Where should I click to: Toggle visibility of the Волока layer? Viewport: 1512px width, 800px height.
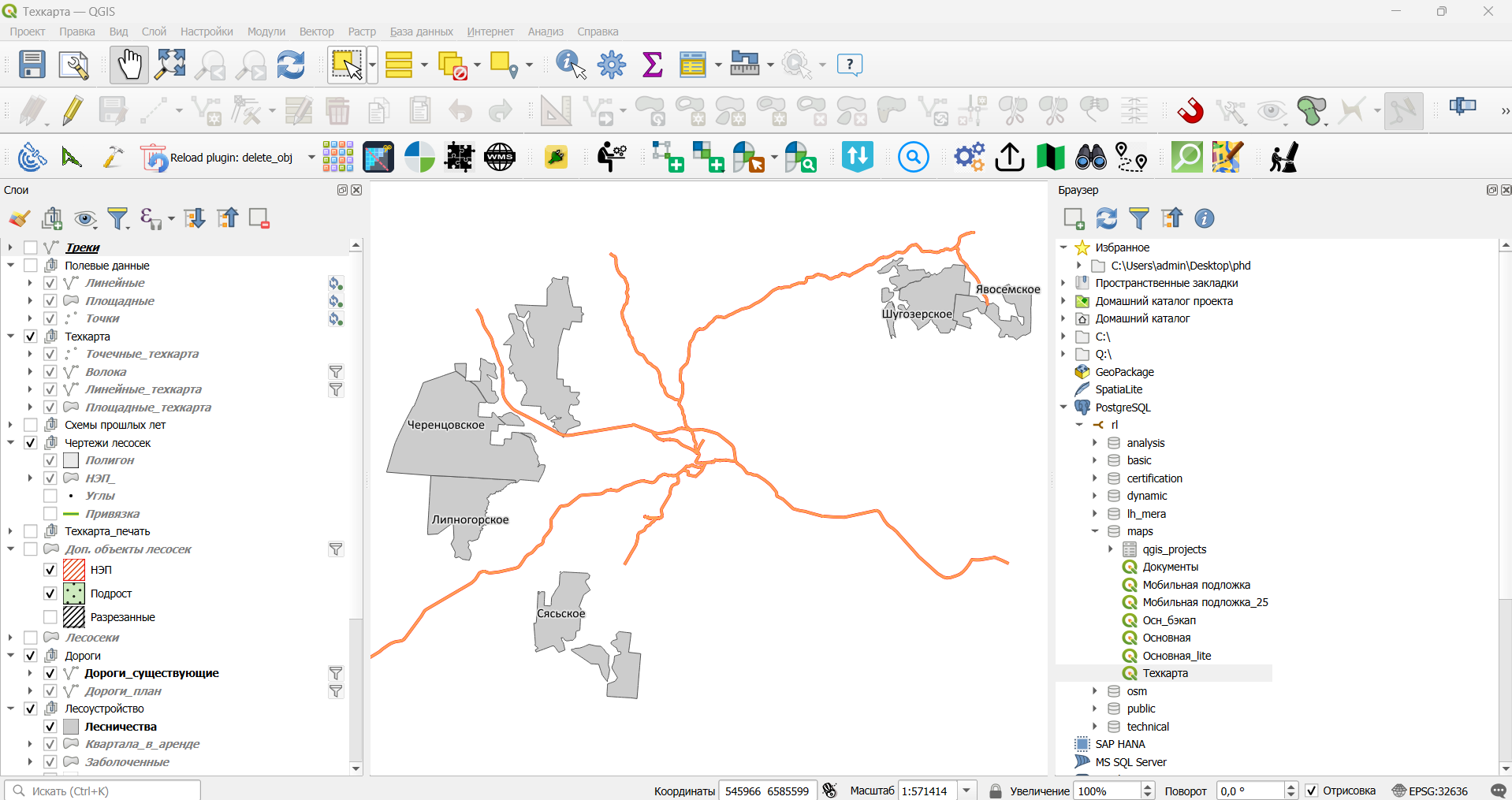point(50,372)
